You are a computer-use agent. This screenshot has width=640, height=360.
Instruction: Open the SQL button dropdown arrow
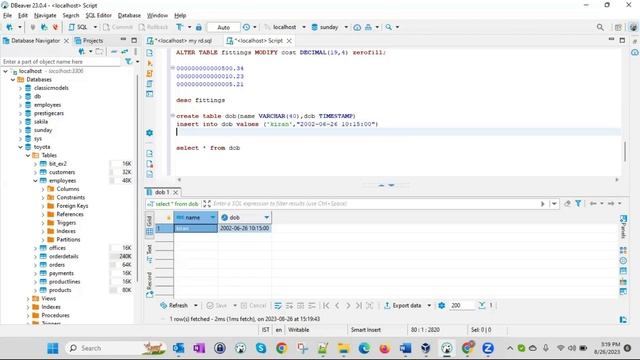click(x=95, y=27)
